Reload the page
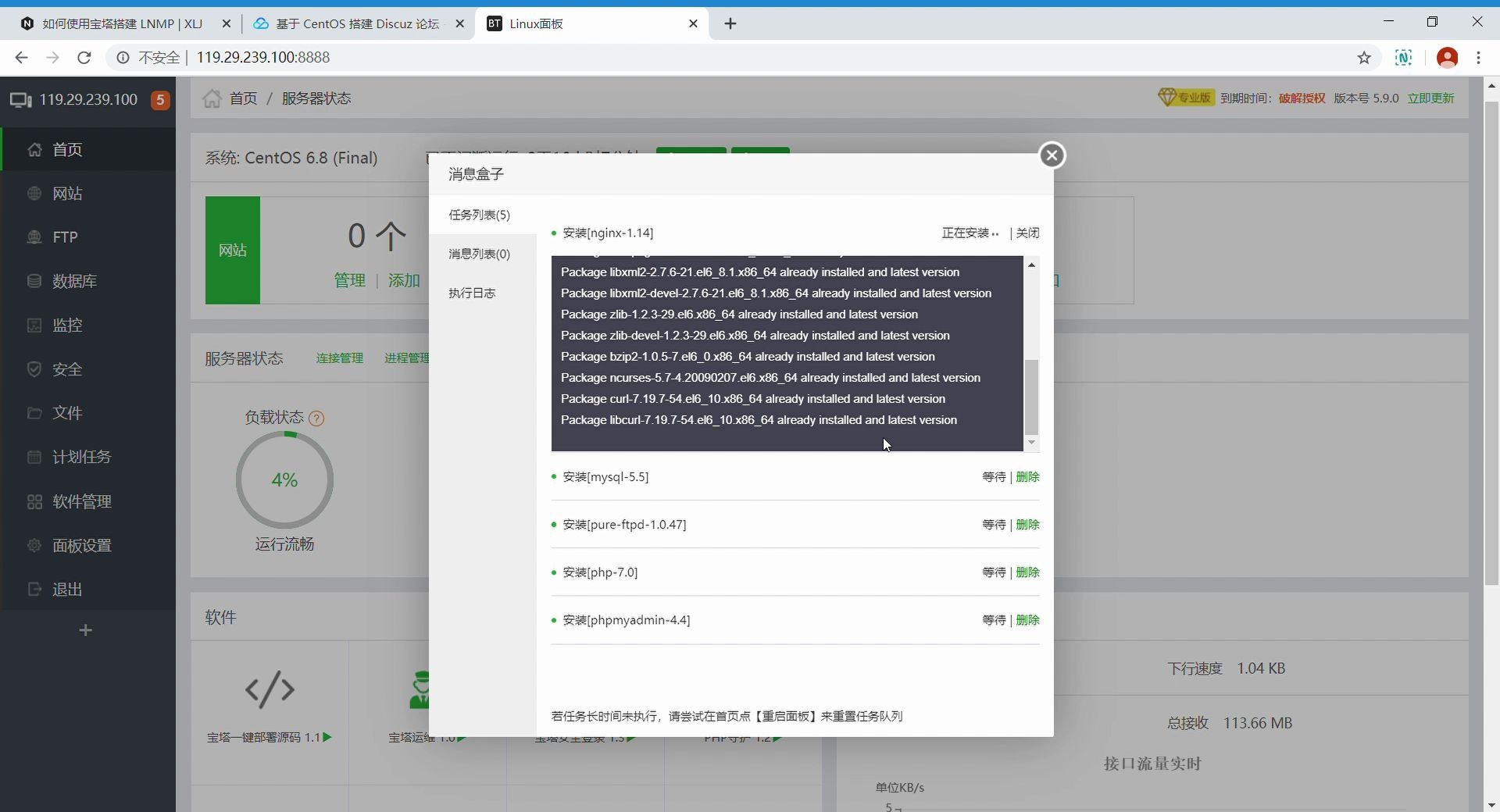Viewport: 1500px width, 812px height. [x=84, y=57]
